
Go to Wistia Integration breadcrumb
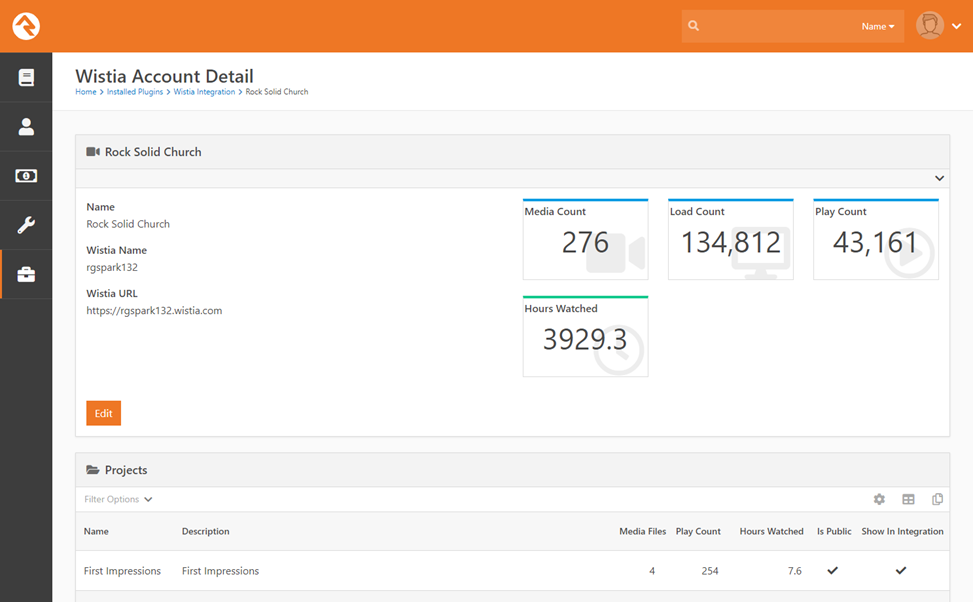click(204, 92)
